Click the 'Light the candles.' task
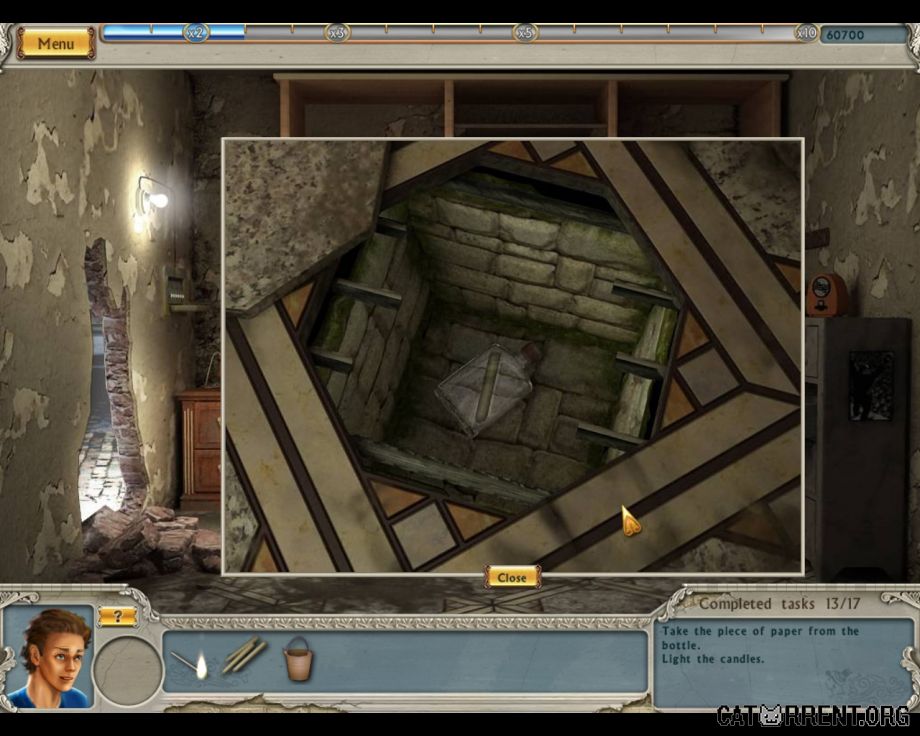 point(713,659)
